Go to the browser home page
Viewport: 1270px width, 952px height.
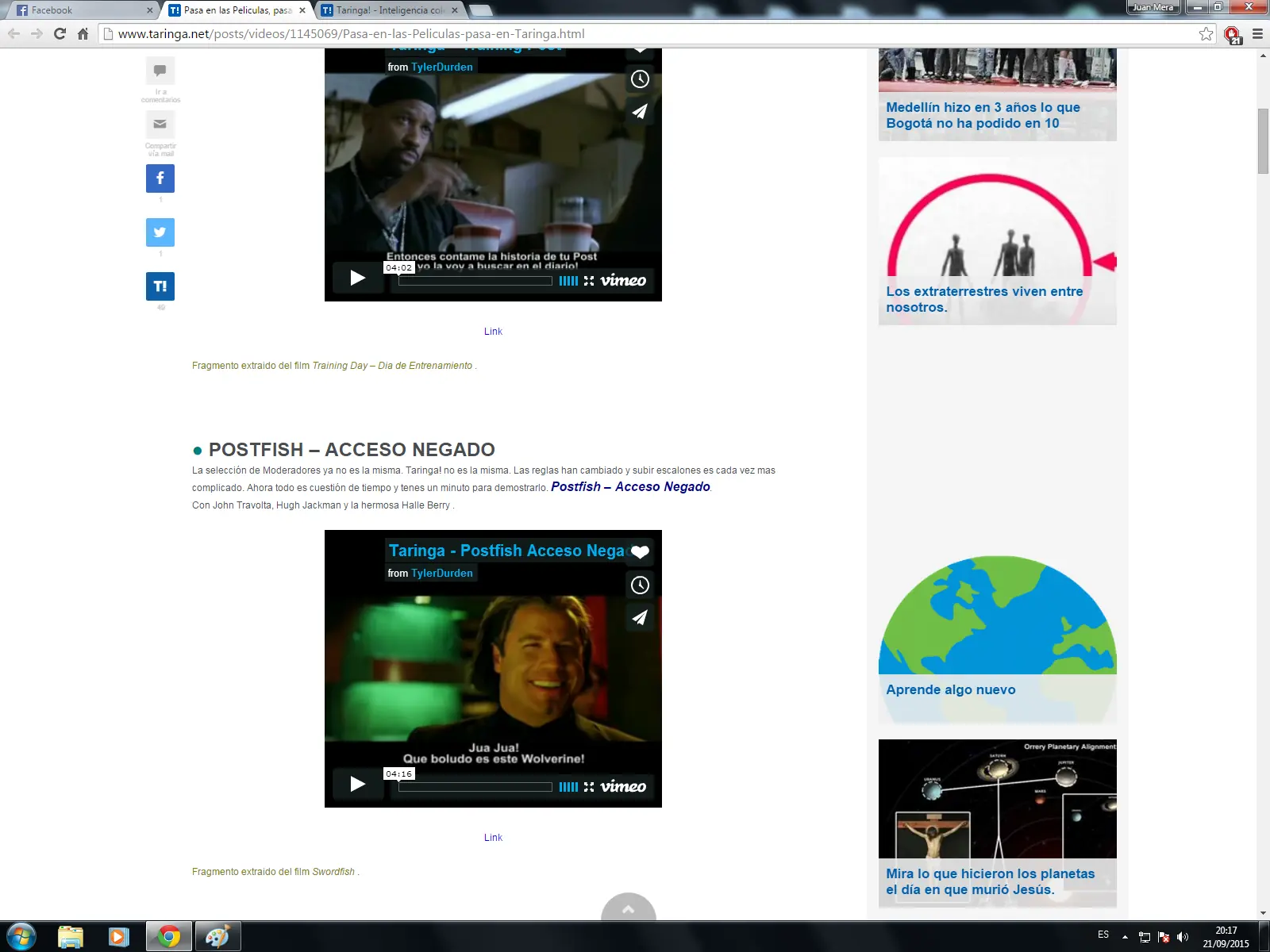(83, 34)
